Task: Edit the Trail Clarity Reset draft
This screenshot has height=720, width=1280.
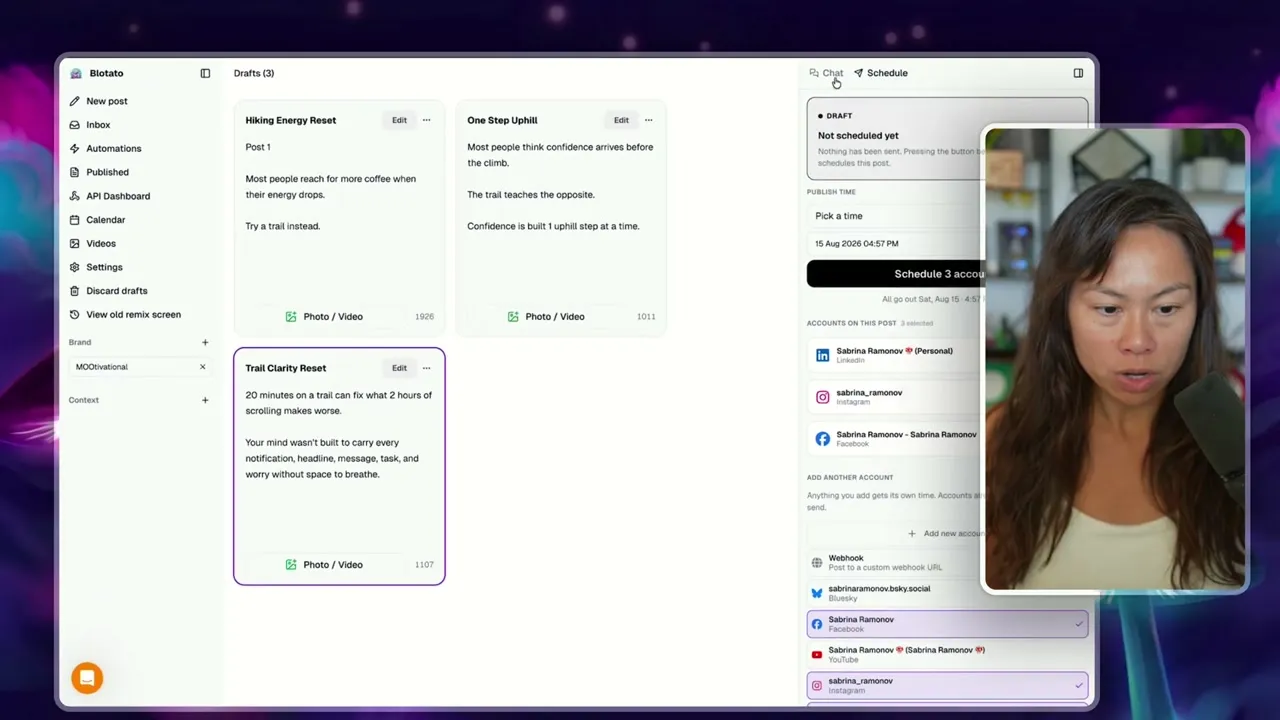Action: point(399,368)
